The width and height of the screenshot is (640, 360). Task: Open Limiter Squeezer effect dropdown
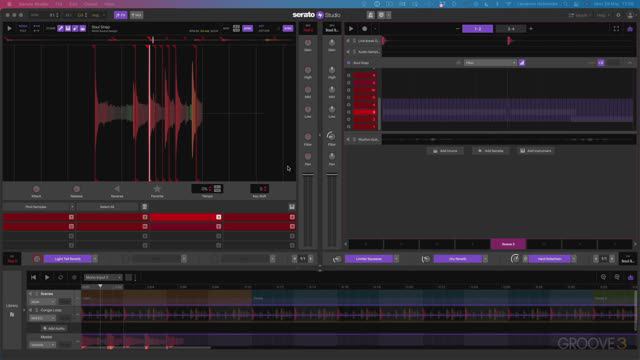click(x=396, y=259)
